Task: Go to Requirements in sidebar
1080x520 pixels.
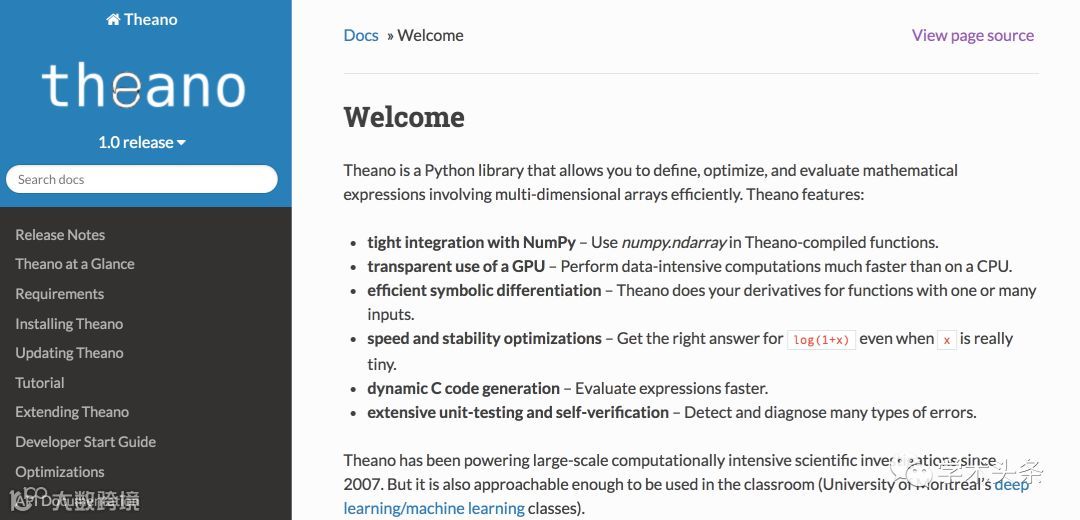Action: pyautogui.click(x=60, y=294)
